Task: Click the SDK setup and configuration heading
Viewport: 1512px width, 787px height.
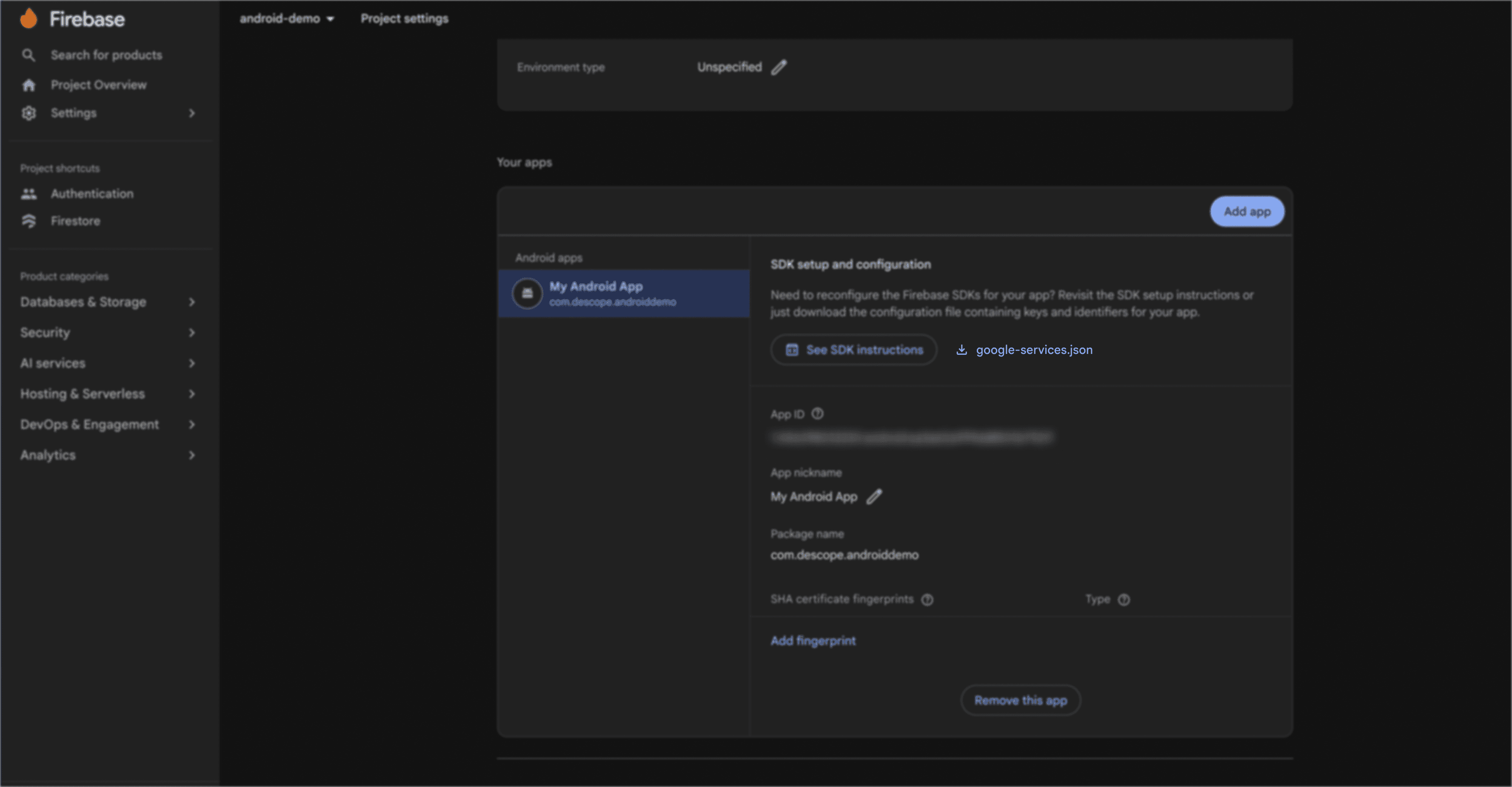Action: tap(850, 265)
